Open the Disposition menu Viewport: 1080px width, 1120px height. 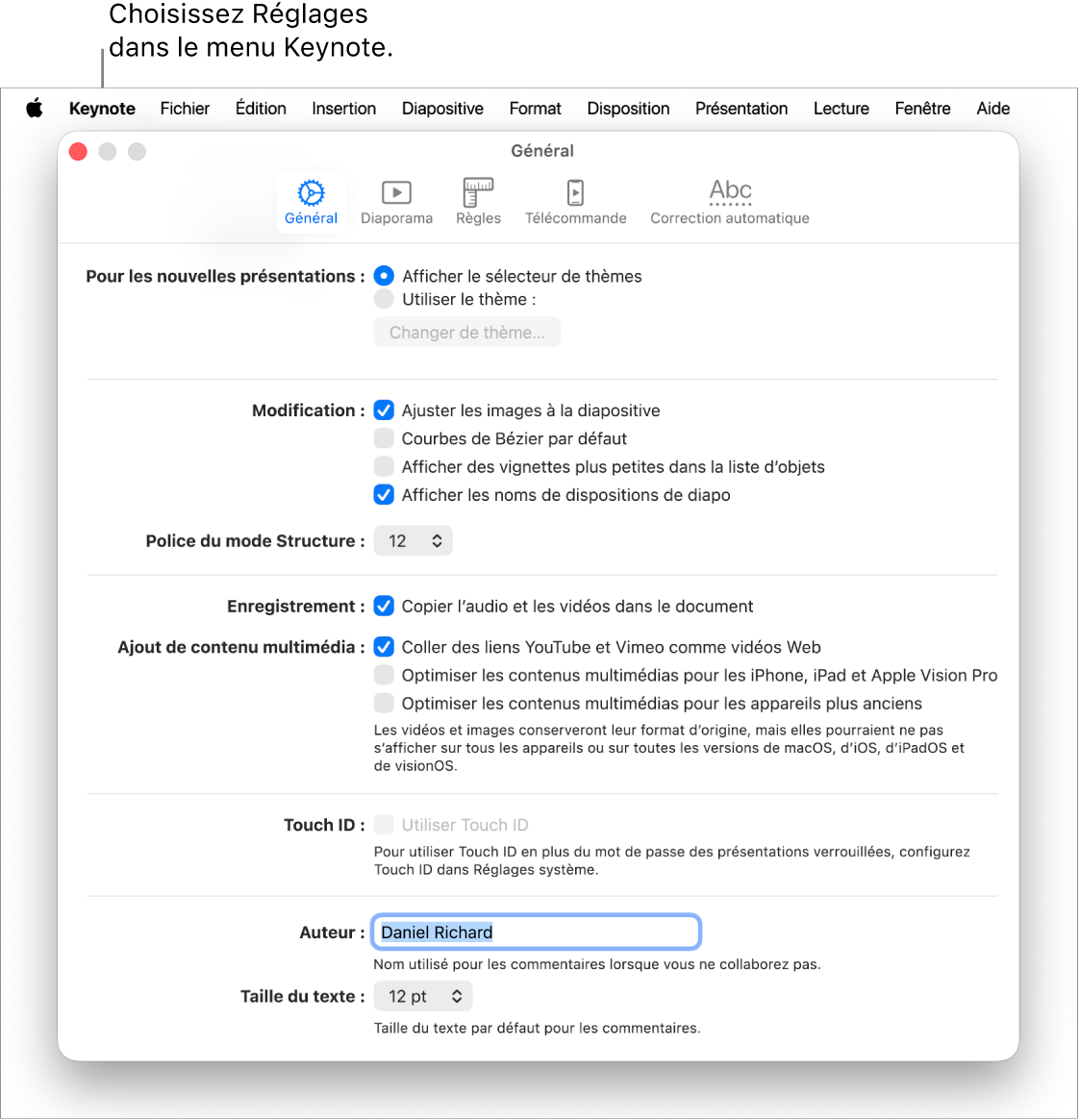[x=628, y=109]
